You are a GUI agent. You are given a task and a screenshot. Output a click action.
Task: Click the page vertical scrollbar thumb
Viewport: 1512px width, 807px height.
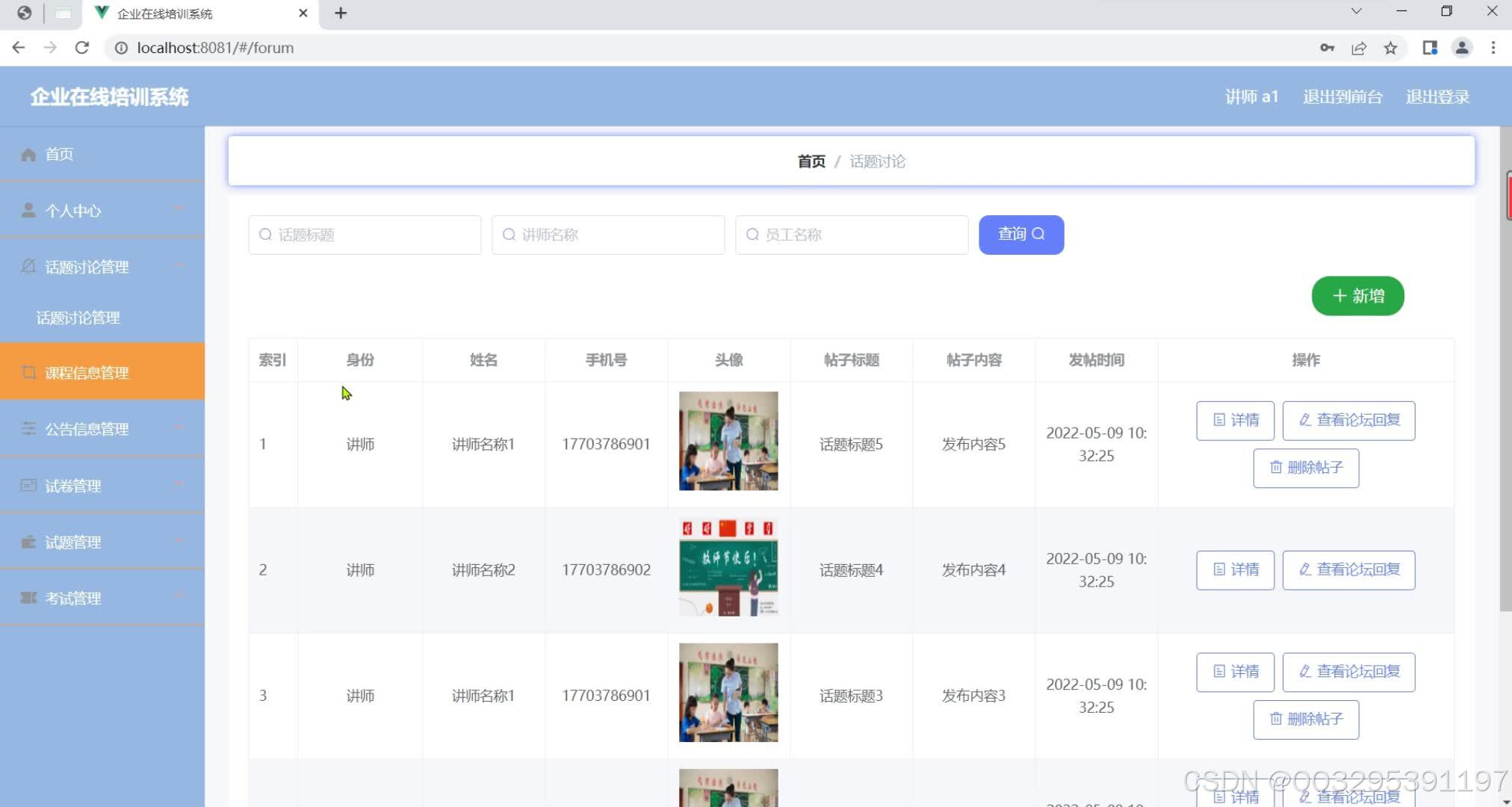point(1506,370)
